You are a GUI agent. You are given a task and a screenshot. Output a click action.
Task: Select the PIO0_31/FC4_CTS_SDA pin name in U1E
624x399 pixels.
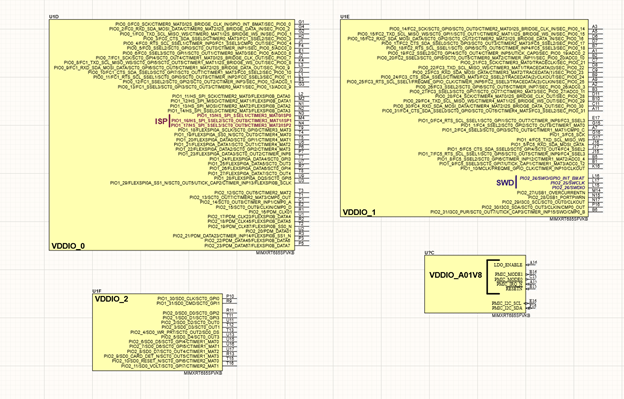tap(484, 111)
